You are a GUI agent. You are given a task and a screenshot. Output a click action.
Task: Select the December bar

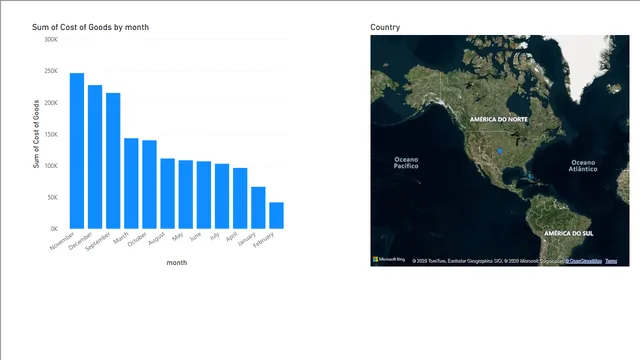(95, 157)
